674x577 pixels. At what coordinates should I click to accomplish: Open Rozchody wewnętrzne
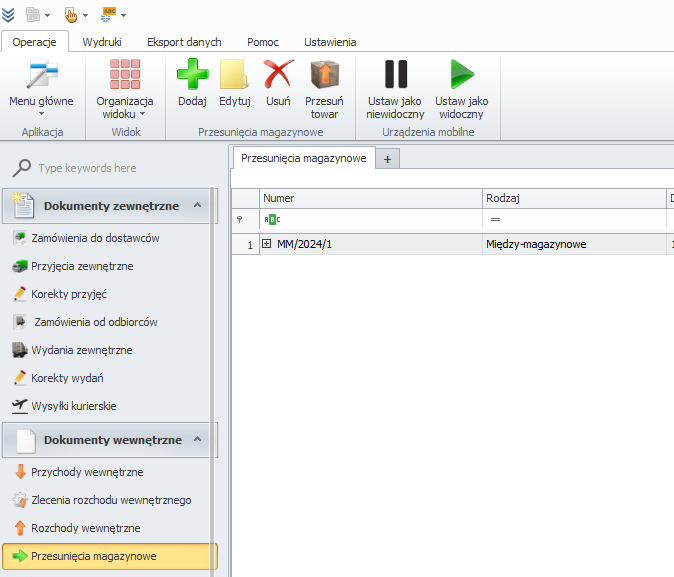pyautogui.click(x=86, y=528)
